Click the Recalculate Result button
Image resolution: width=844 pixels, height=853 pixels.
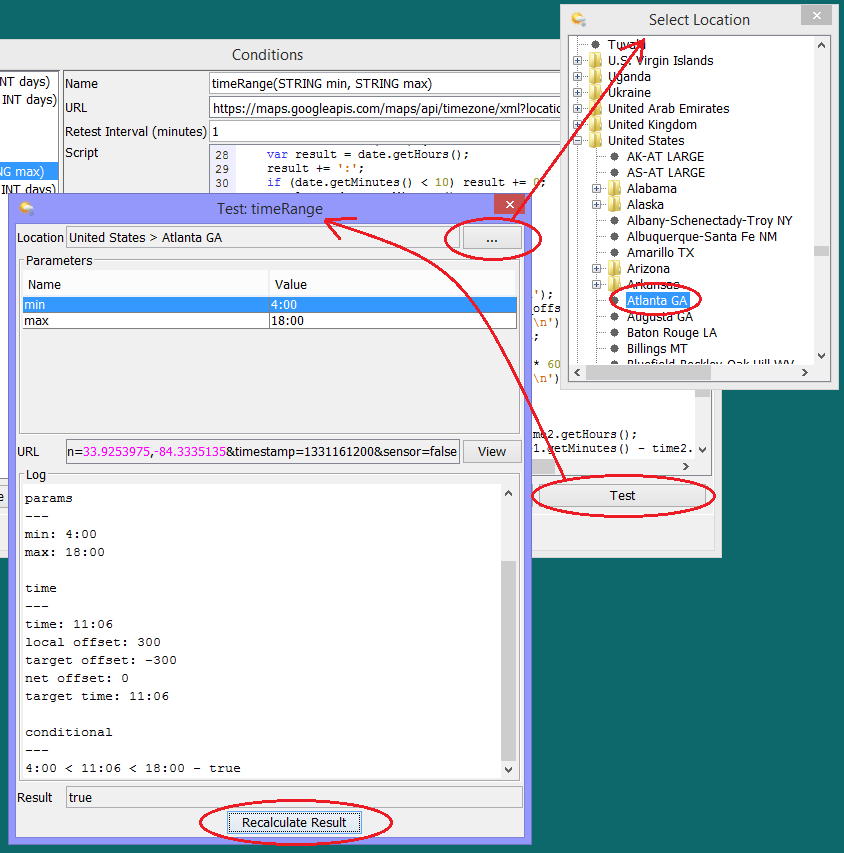pos(294,823)
